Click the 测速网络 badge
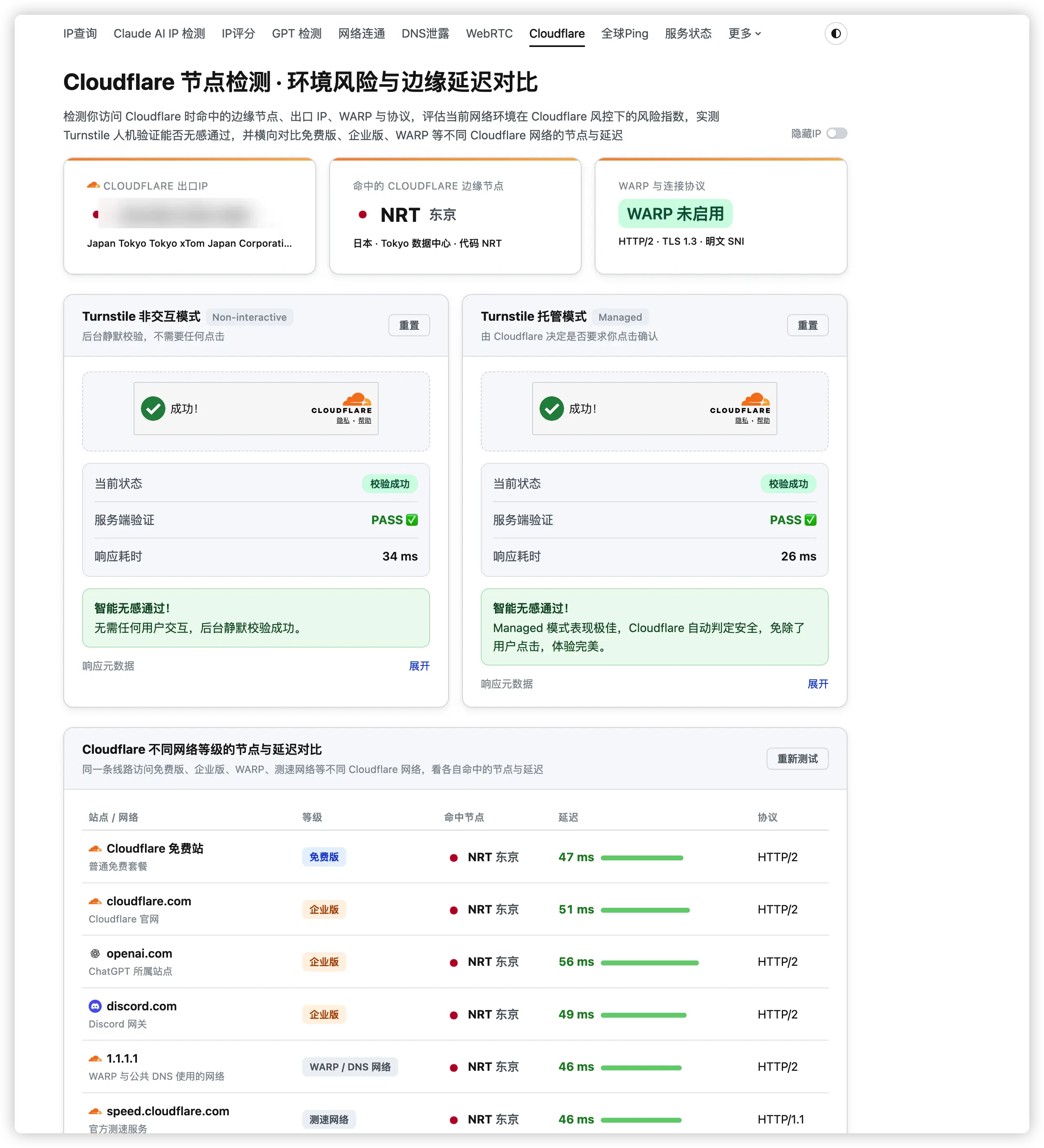The height and width of the screenshot is (1148, 1044). tap(328, 1119)
